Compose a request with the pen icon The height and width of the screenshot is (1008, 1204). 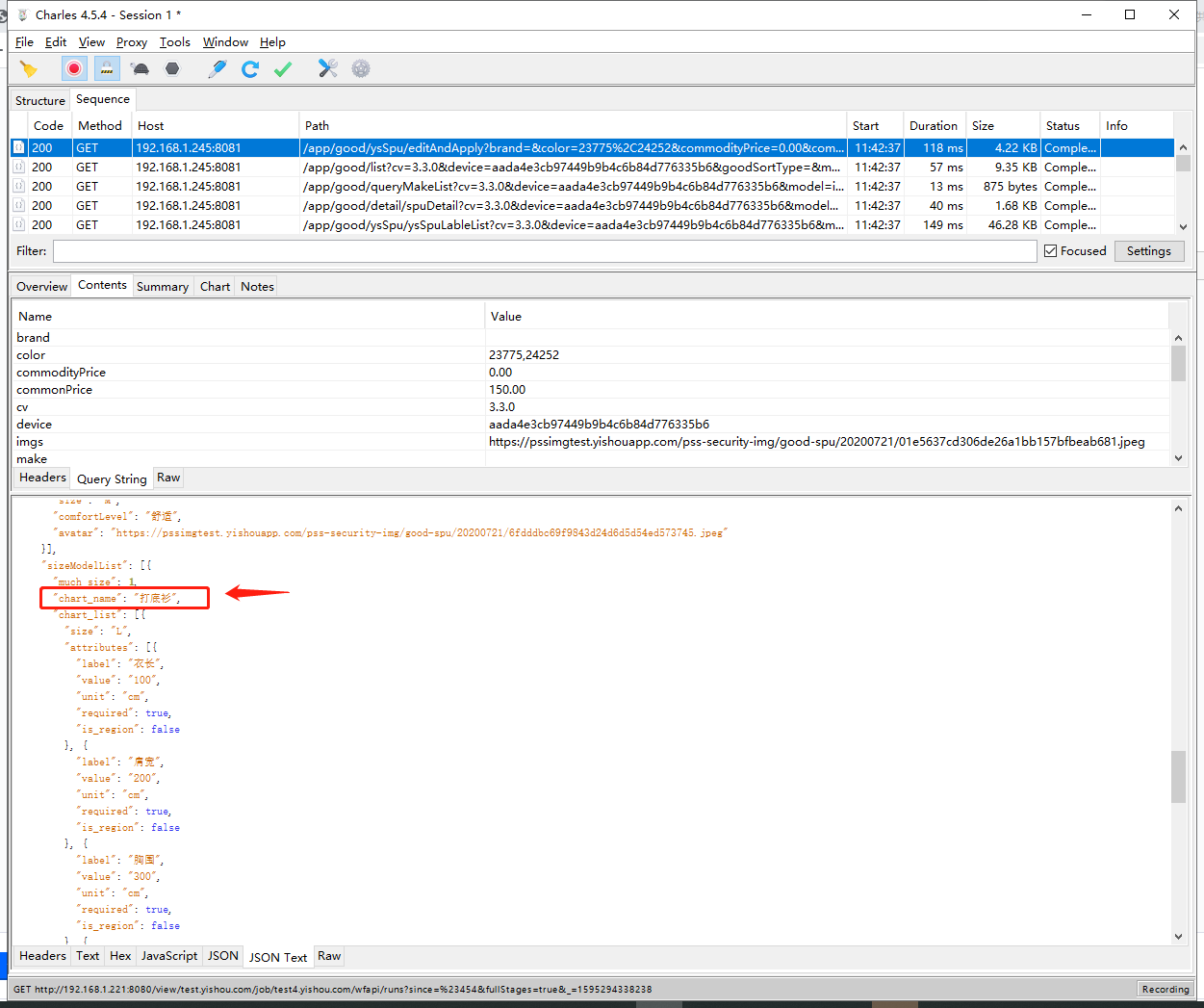pyautogui.click(x=218, y=68)
